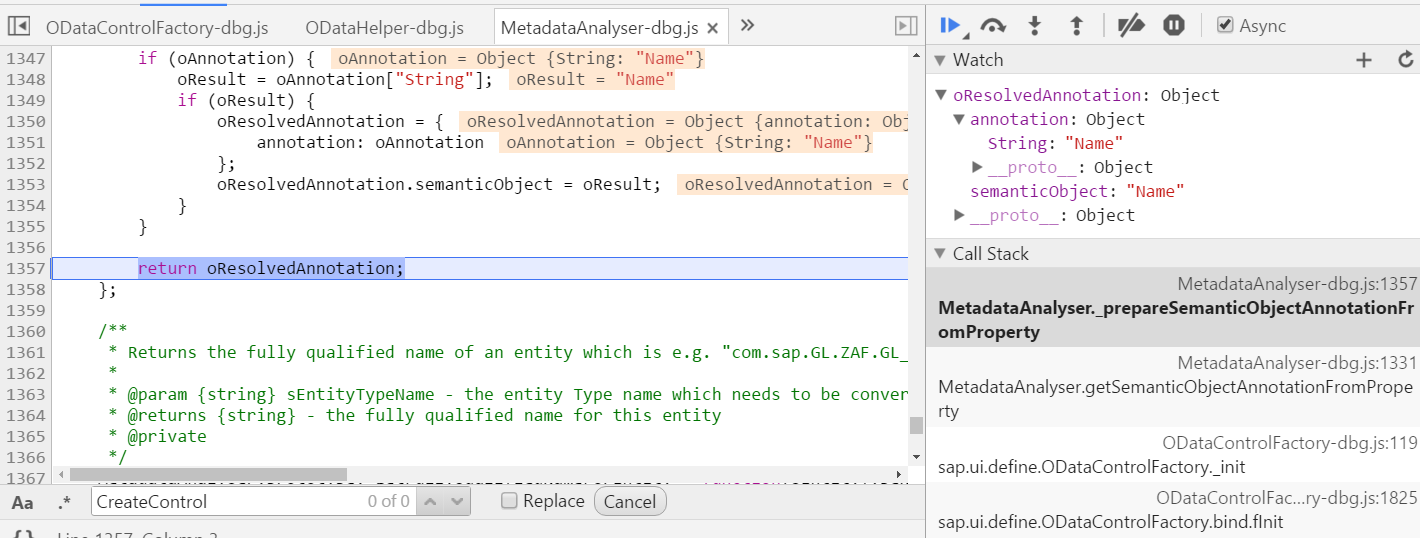This screenshot has height=538, width=1420.
Task: Cancel the search bar
Action: tap(630, 502)
